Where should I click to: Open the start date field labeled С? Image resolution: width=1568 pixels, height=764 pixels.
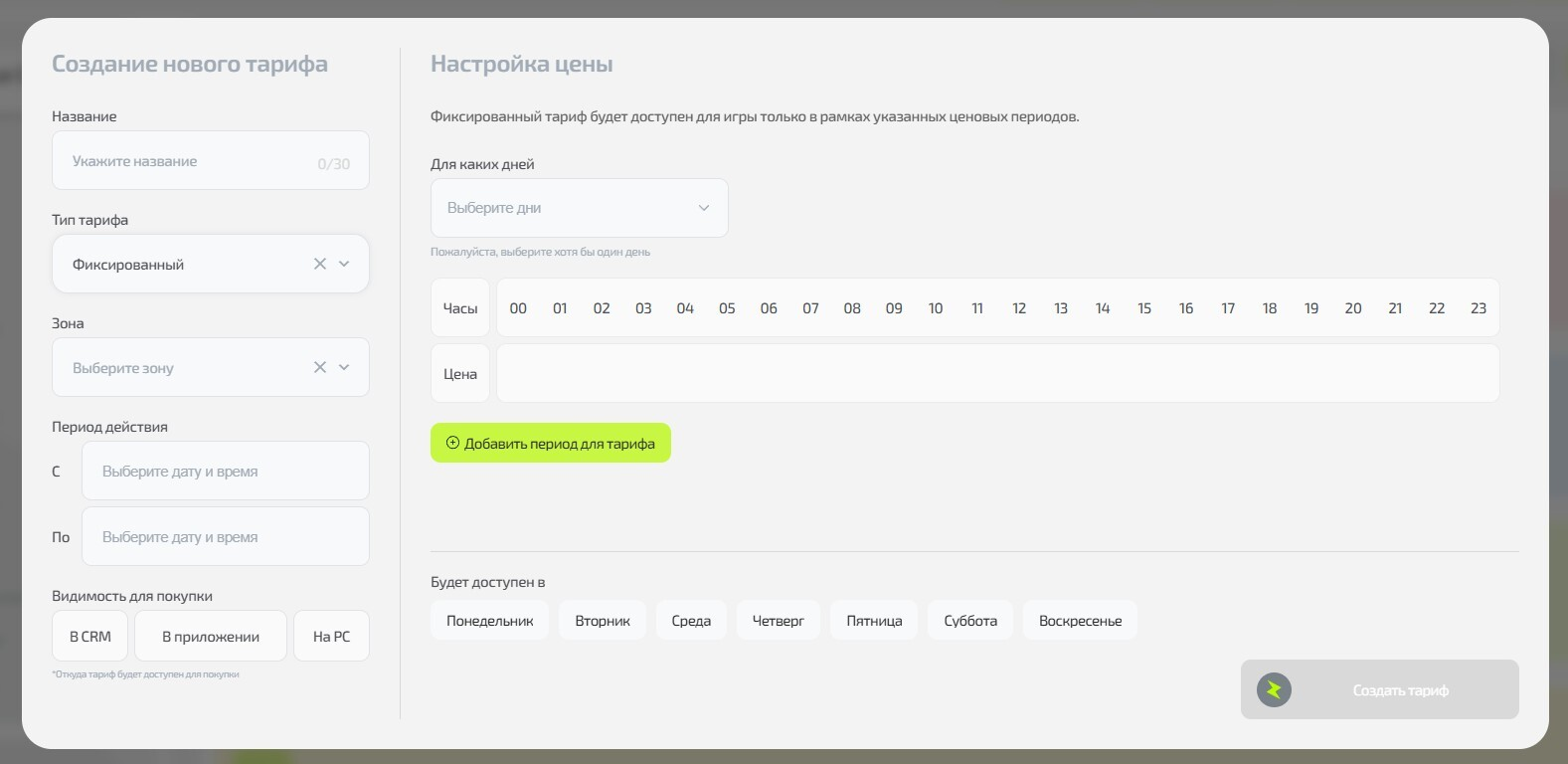point(225,471)
